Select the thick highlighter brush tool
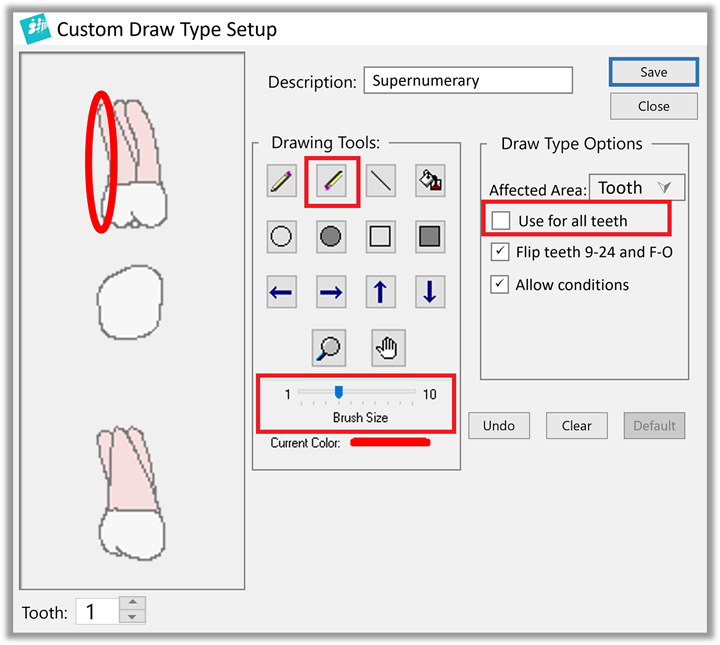The image size is (720, 645). click(x=332, y=181)
